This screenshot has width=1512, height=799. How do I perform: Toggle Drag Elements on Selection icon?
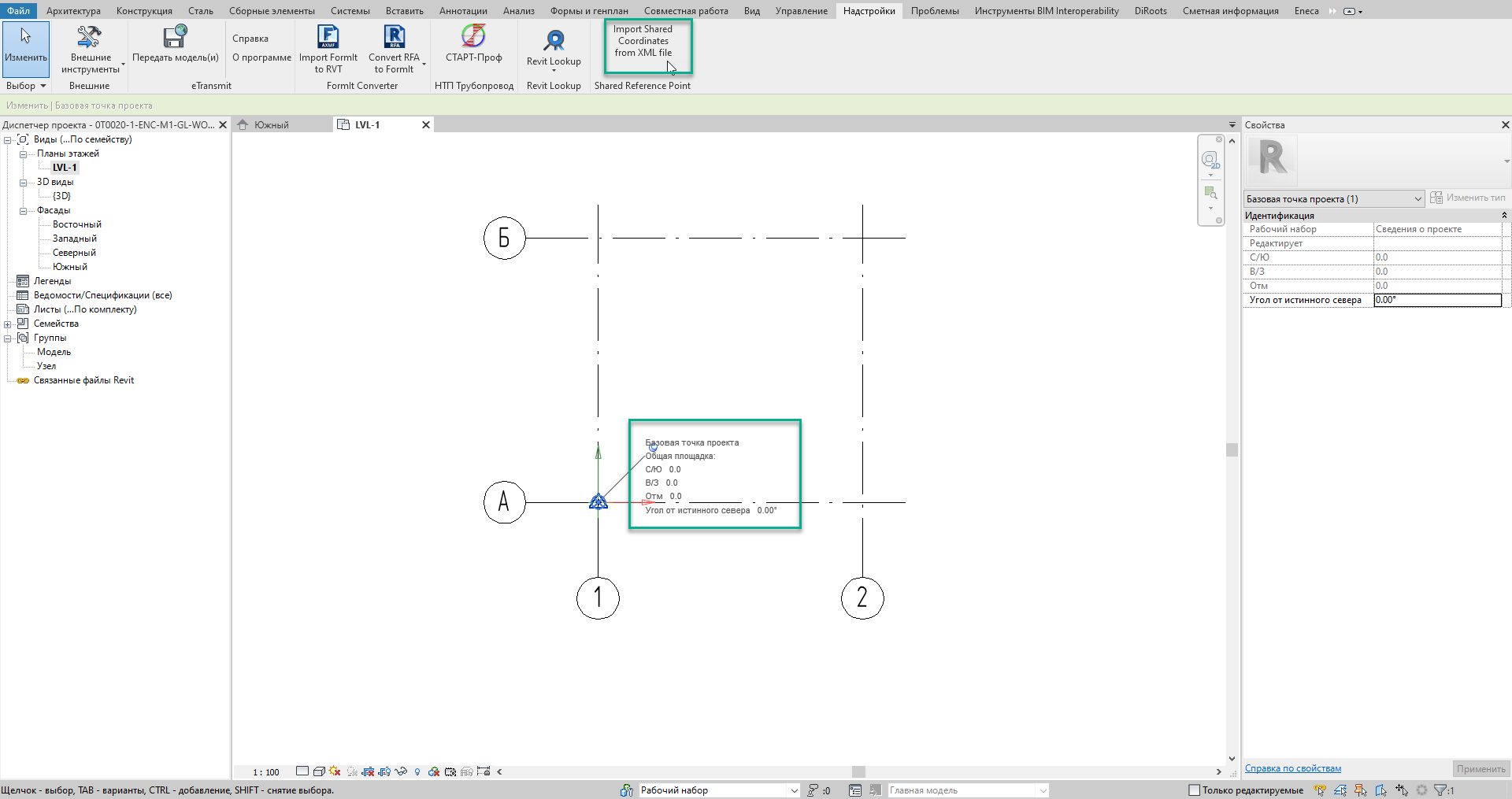click(x=1402, y=790)
